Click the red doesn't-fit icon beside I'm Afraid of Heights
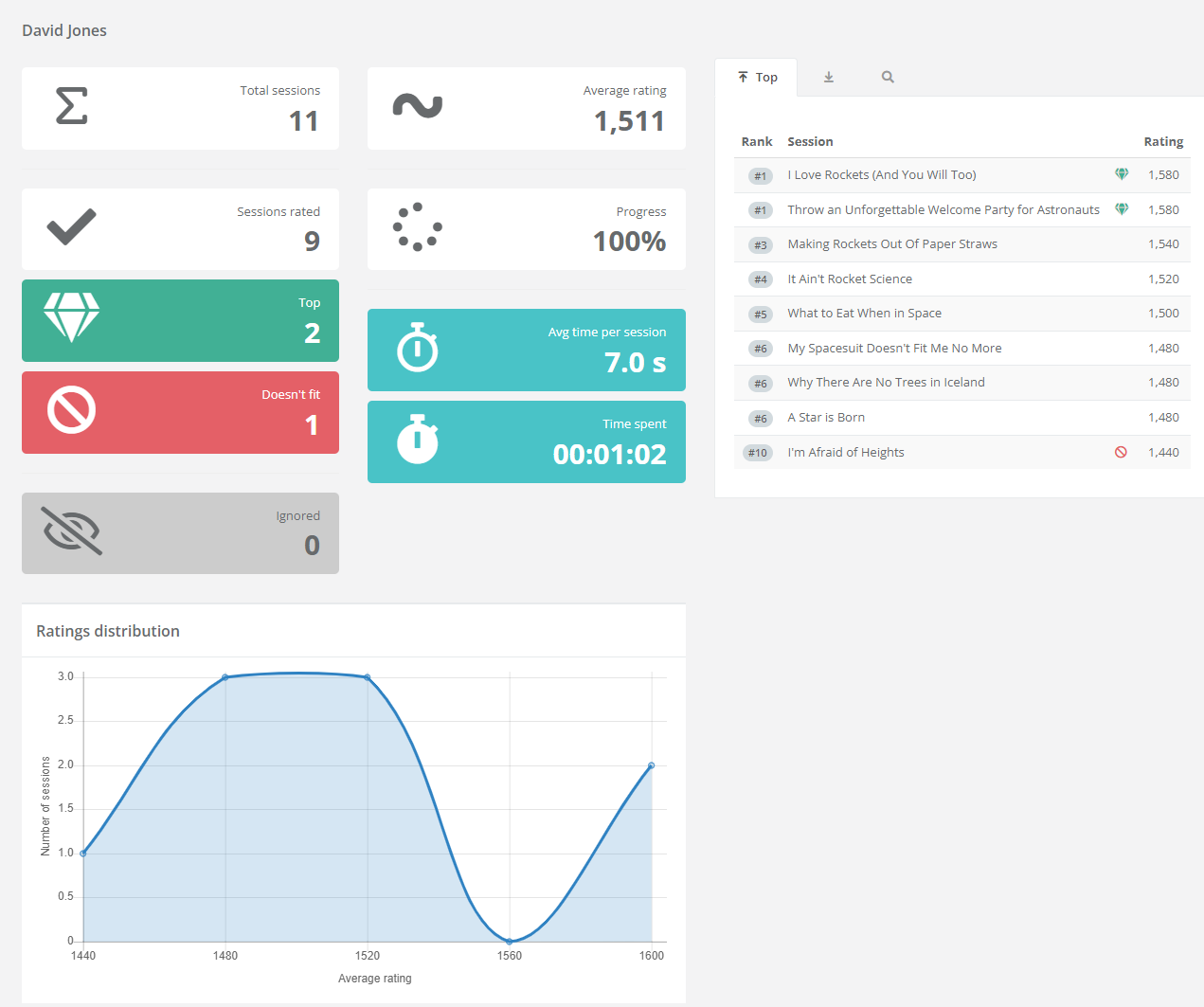 click(x=1121, y=453)
